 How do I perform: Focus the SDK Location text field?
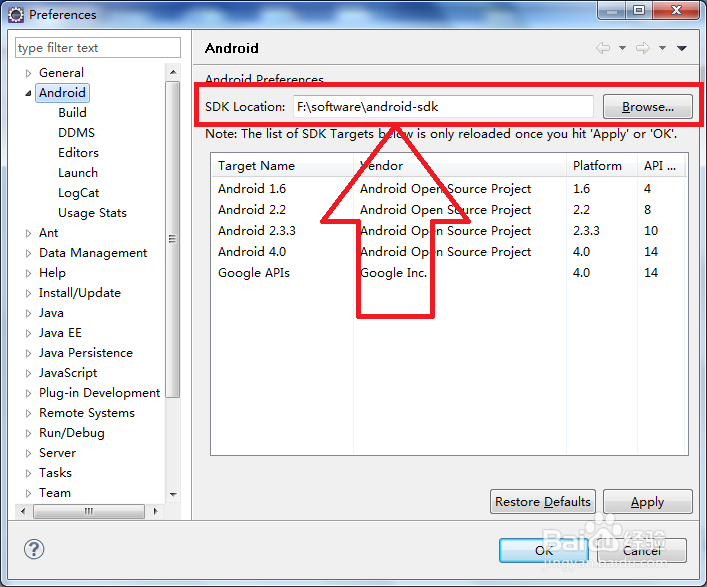443,107
